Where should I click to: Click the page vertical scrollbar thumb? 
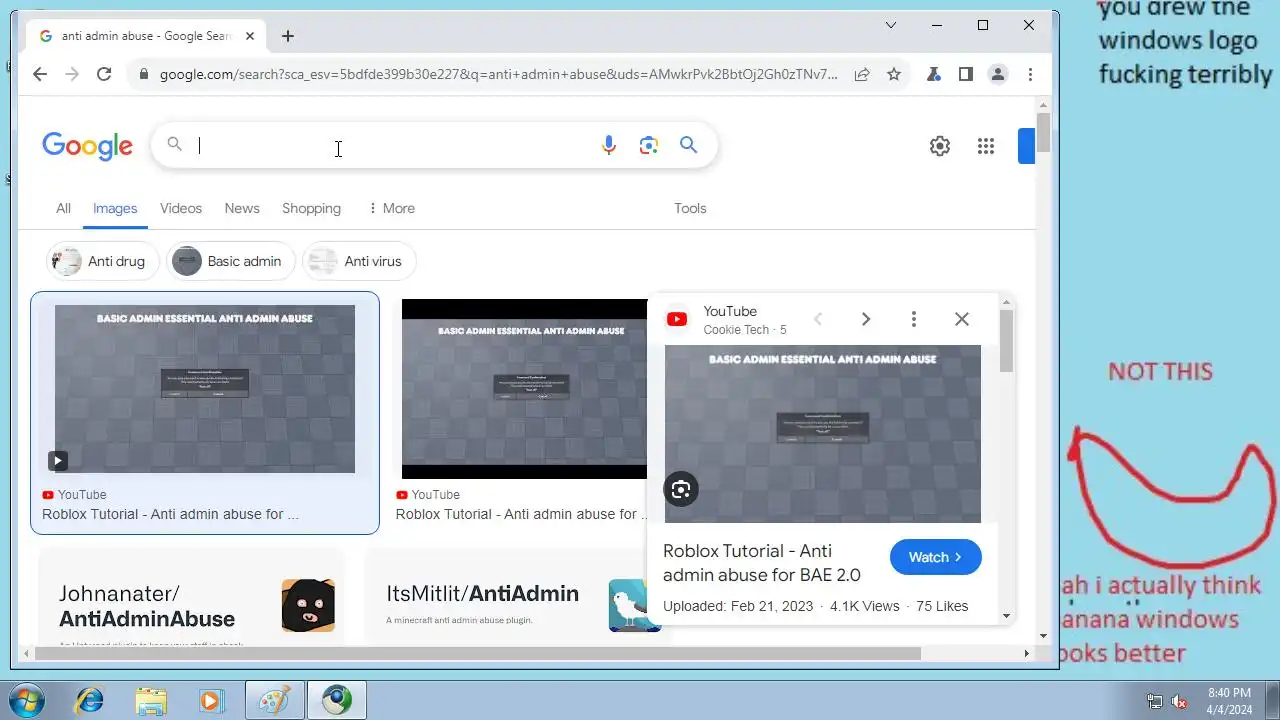coord(1044,132)
